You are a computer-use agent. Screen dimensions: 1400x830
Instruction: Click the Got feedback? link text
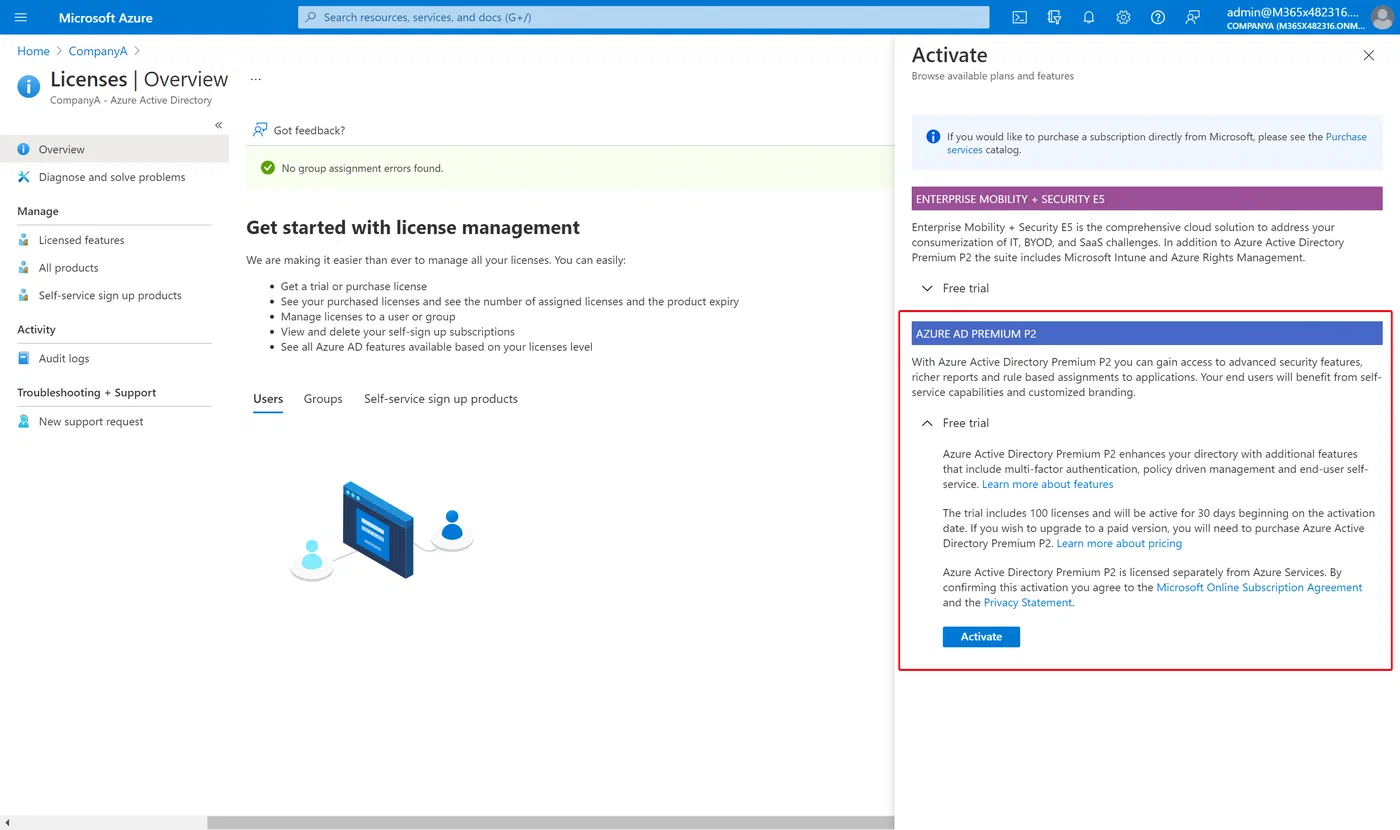coord(309,130)
